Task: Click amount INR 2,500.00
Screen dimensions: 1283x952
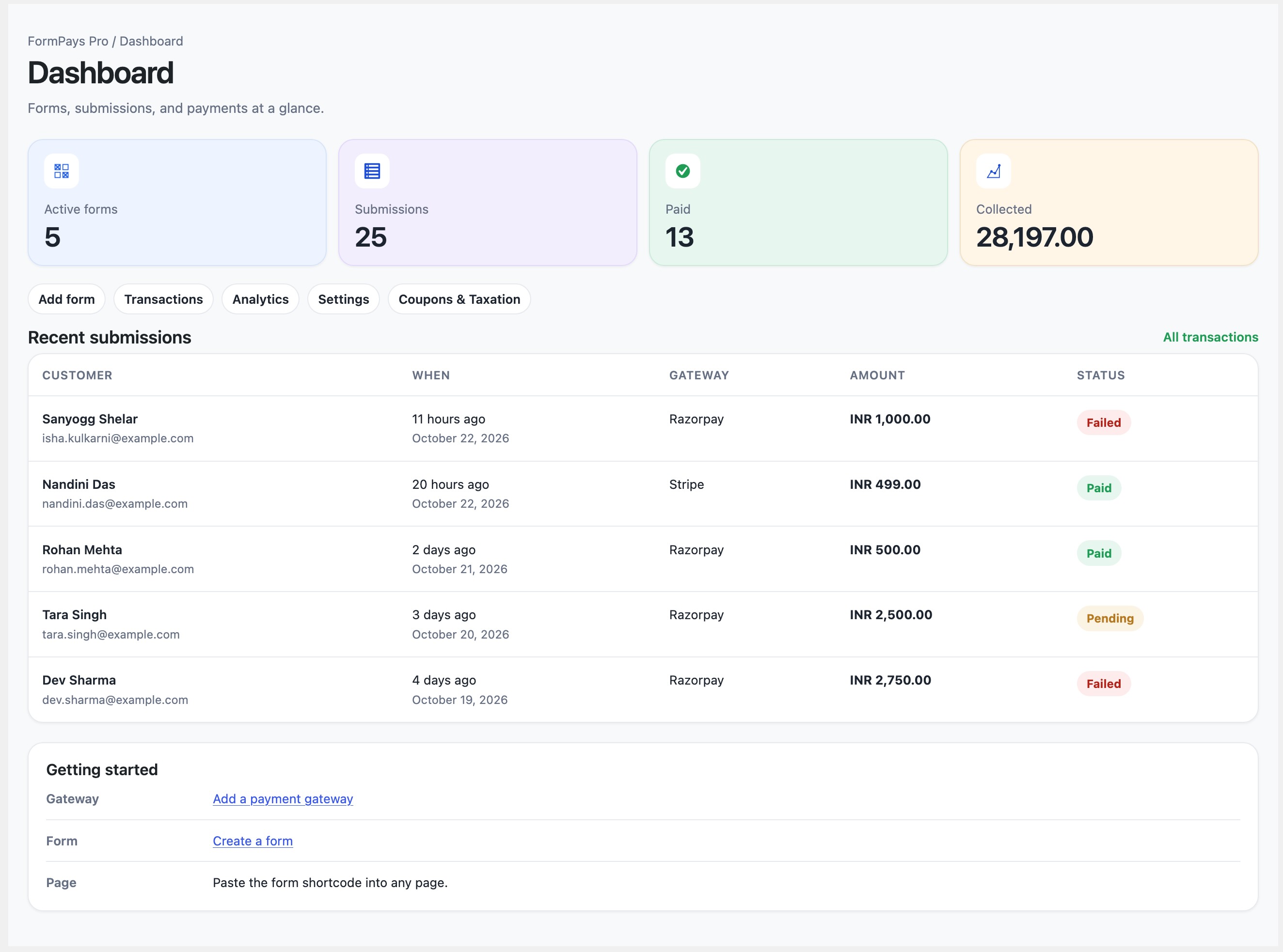Action: coord(891,615)
